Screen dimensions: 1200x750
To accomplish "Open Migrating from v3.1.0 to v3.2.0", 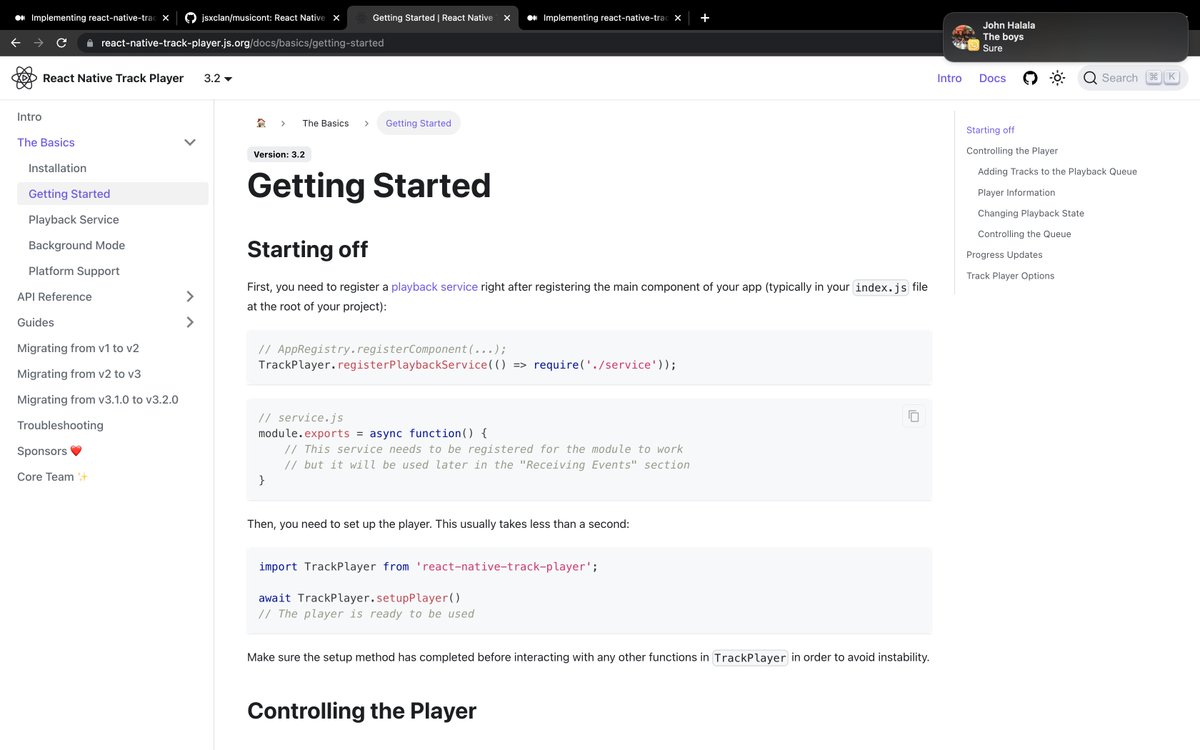I will click(98, 400).
